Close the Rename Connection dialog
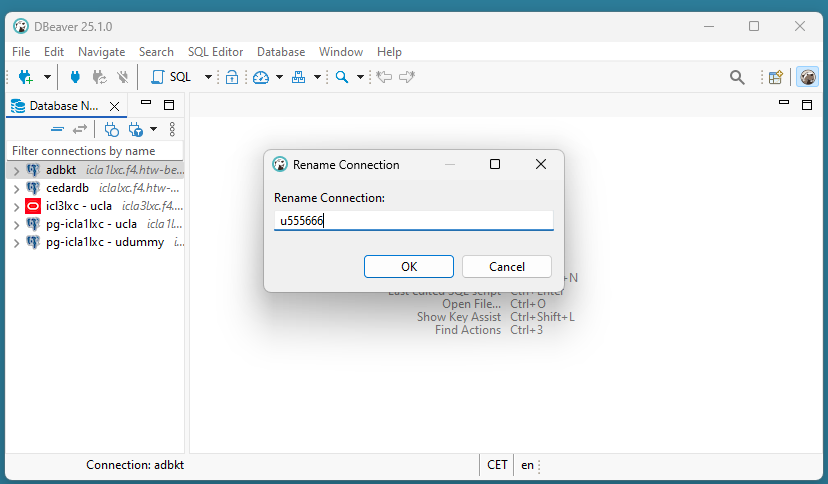 click(541, 164)
